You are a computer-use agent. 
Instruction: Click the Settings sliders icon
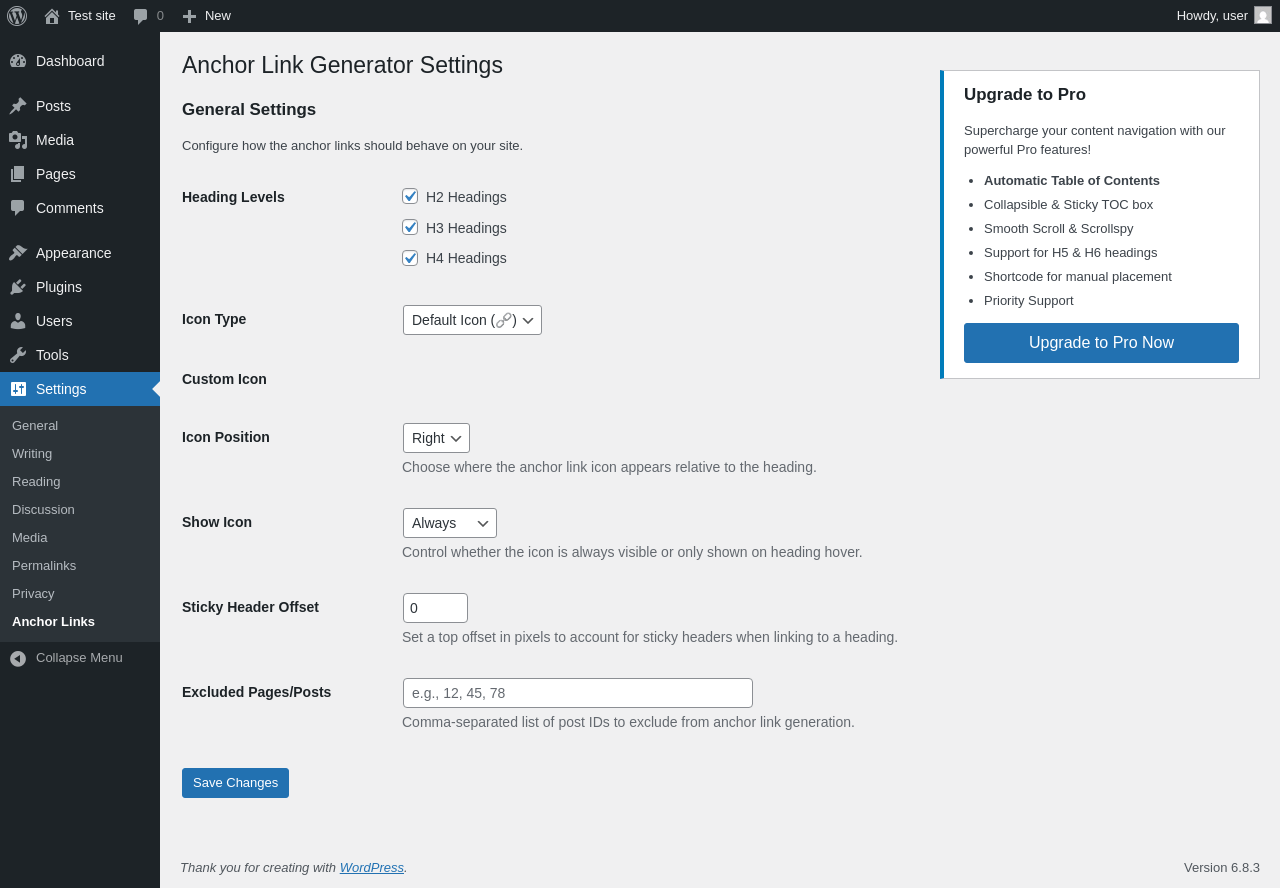[18, 389]
